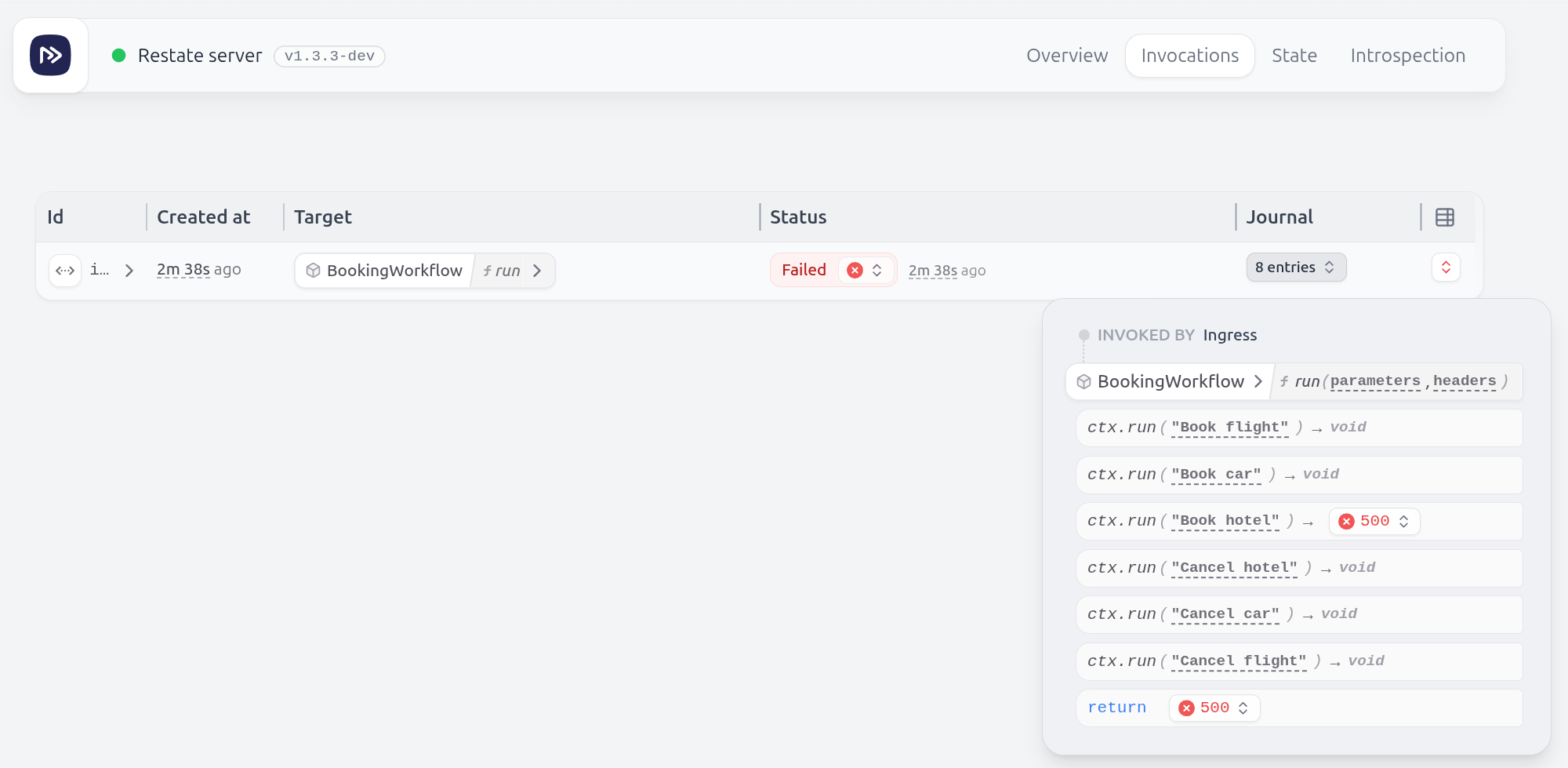Click the BookingWorkflow cube icon in journal panel
This screenshot has height=768, width=1568.
1084,382
